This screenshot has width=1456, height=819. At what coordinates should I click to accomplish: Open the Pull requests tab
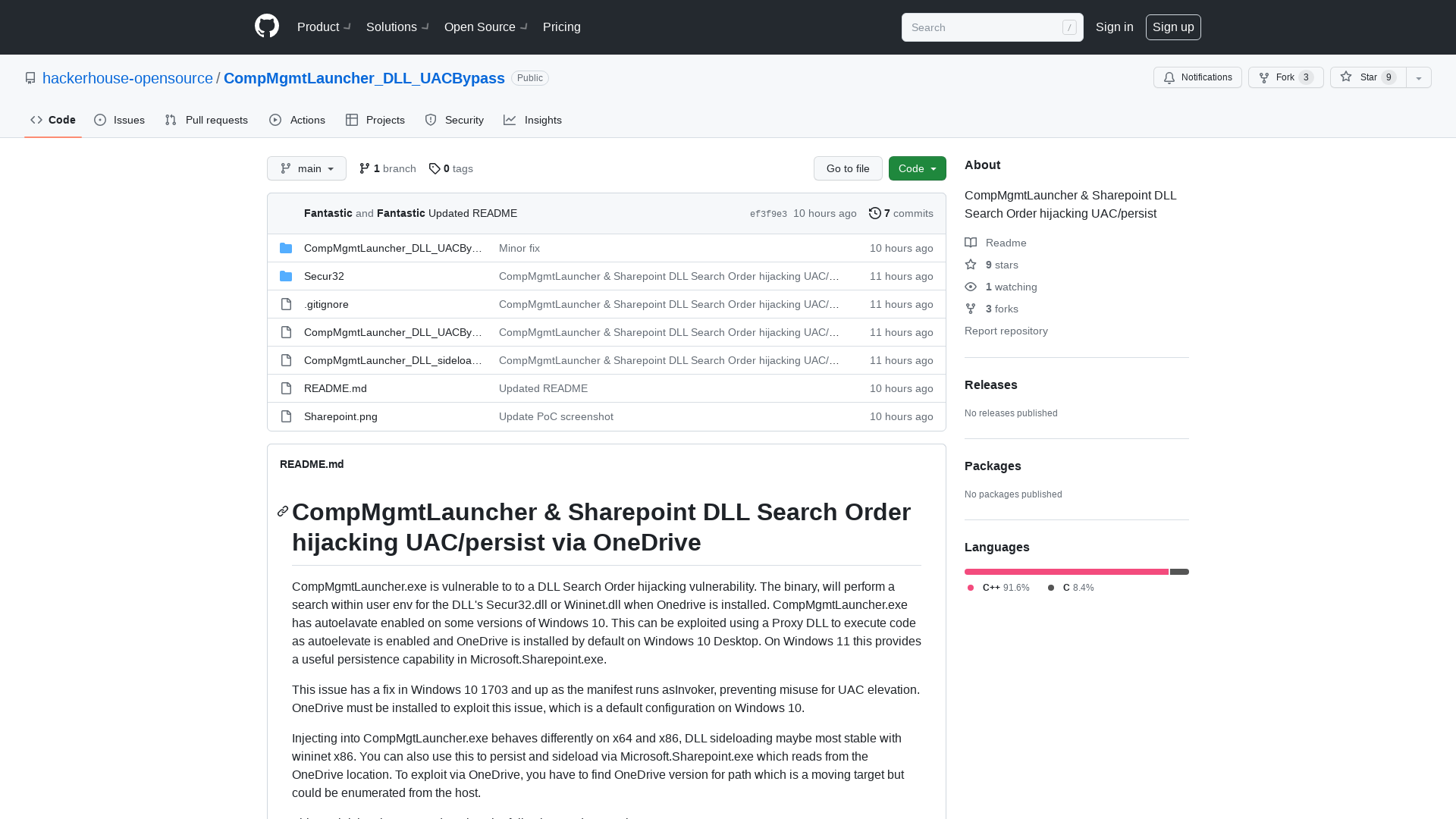click(206, 120)
